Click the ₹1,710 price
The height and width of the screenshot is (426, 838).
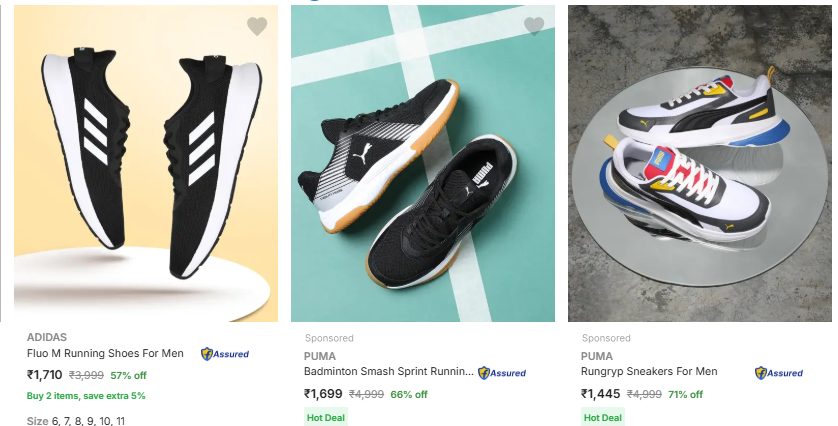44,375
